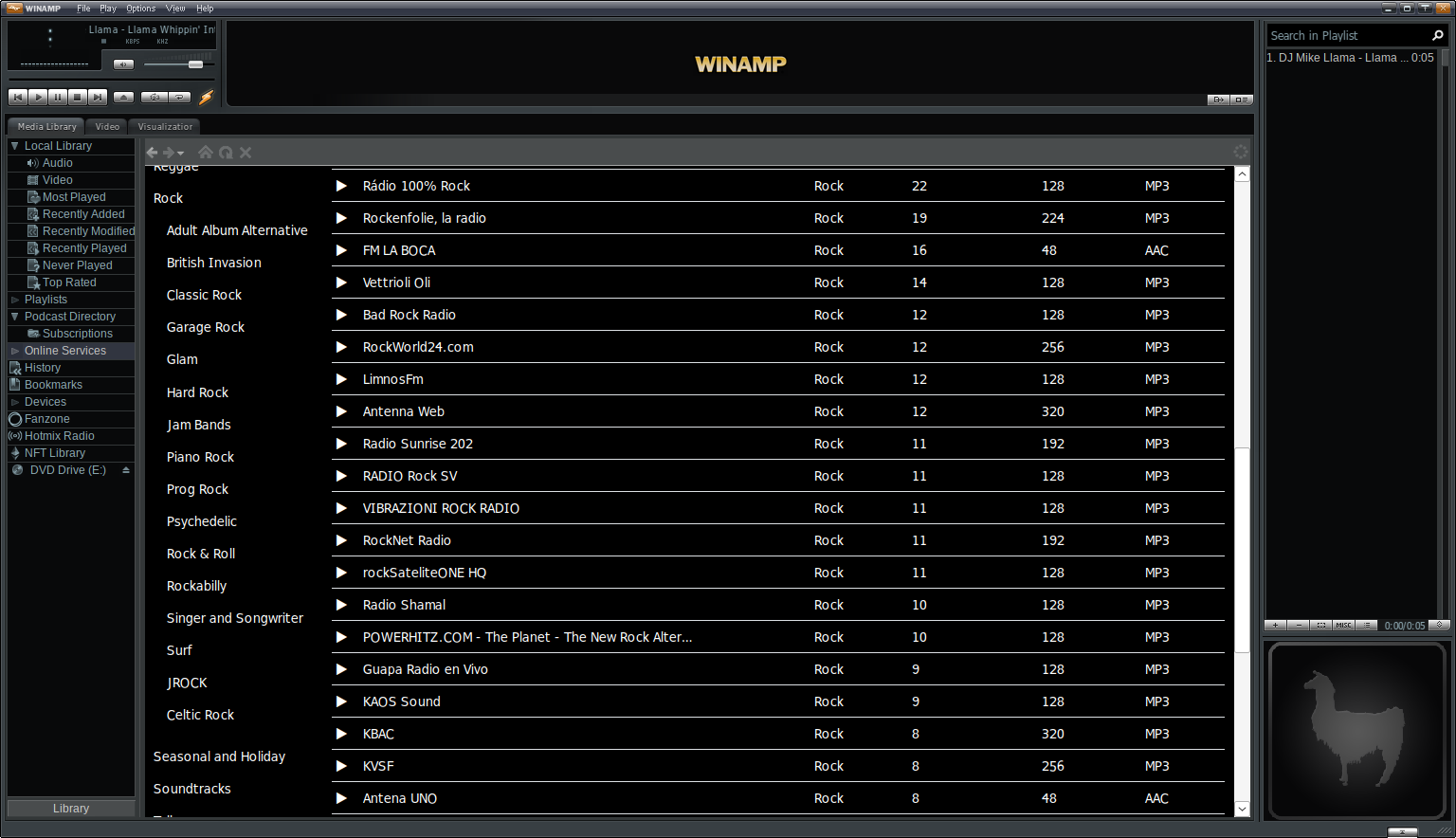Click the station list scroll down arrow

click(x=1242, y=809)
